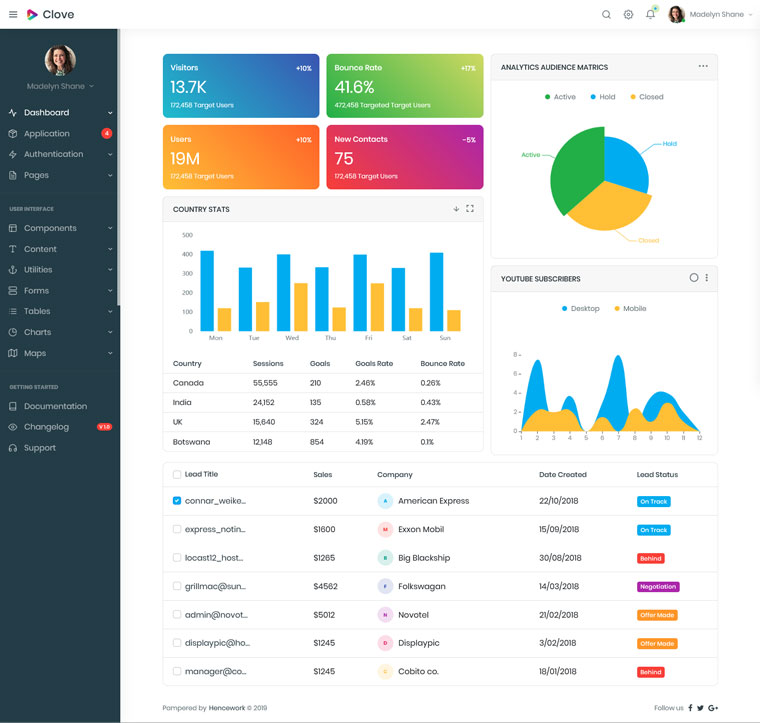The image size is (760, 723).
Task: Uncheck the connar_weike lead checkbox
Action: coord(177,501)
